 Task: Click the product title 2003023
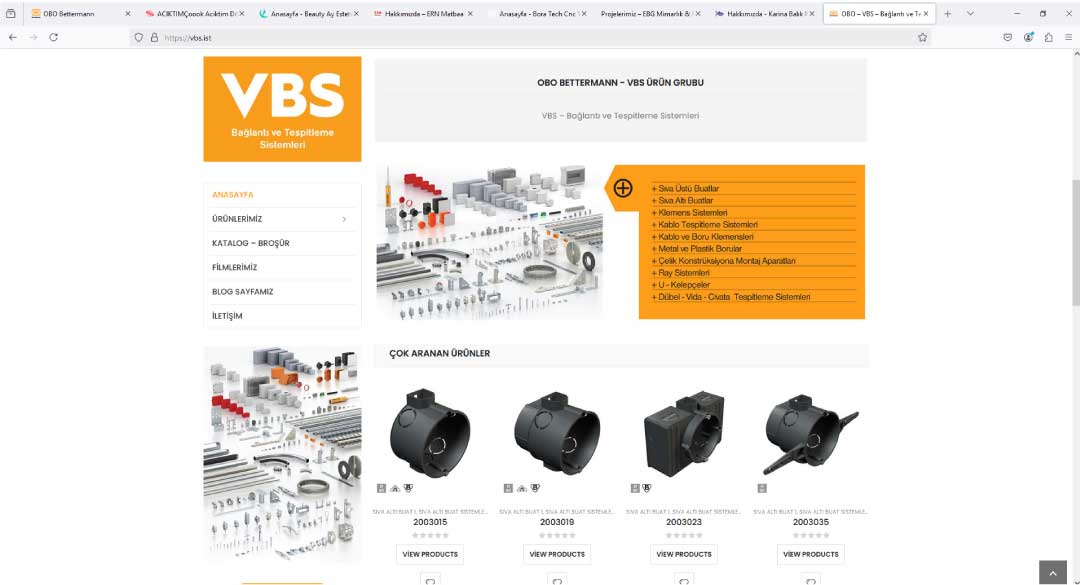tap(684, 522)
